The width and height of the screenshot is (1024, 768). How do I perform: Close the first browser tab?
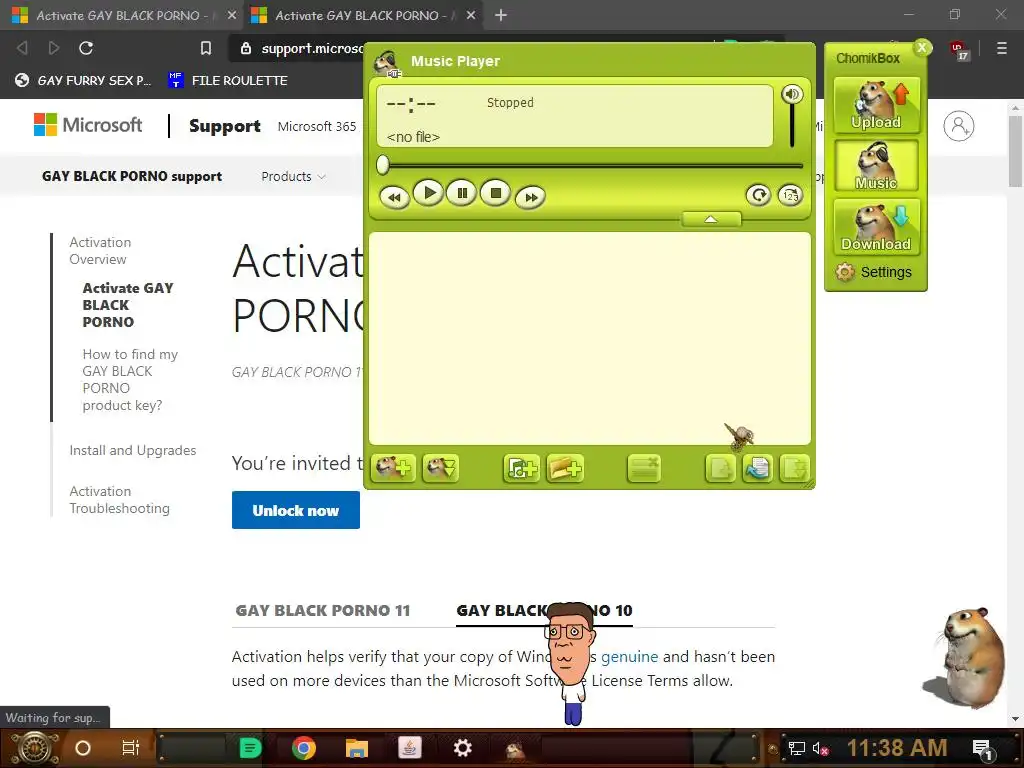point(232,15)
